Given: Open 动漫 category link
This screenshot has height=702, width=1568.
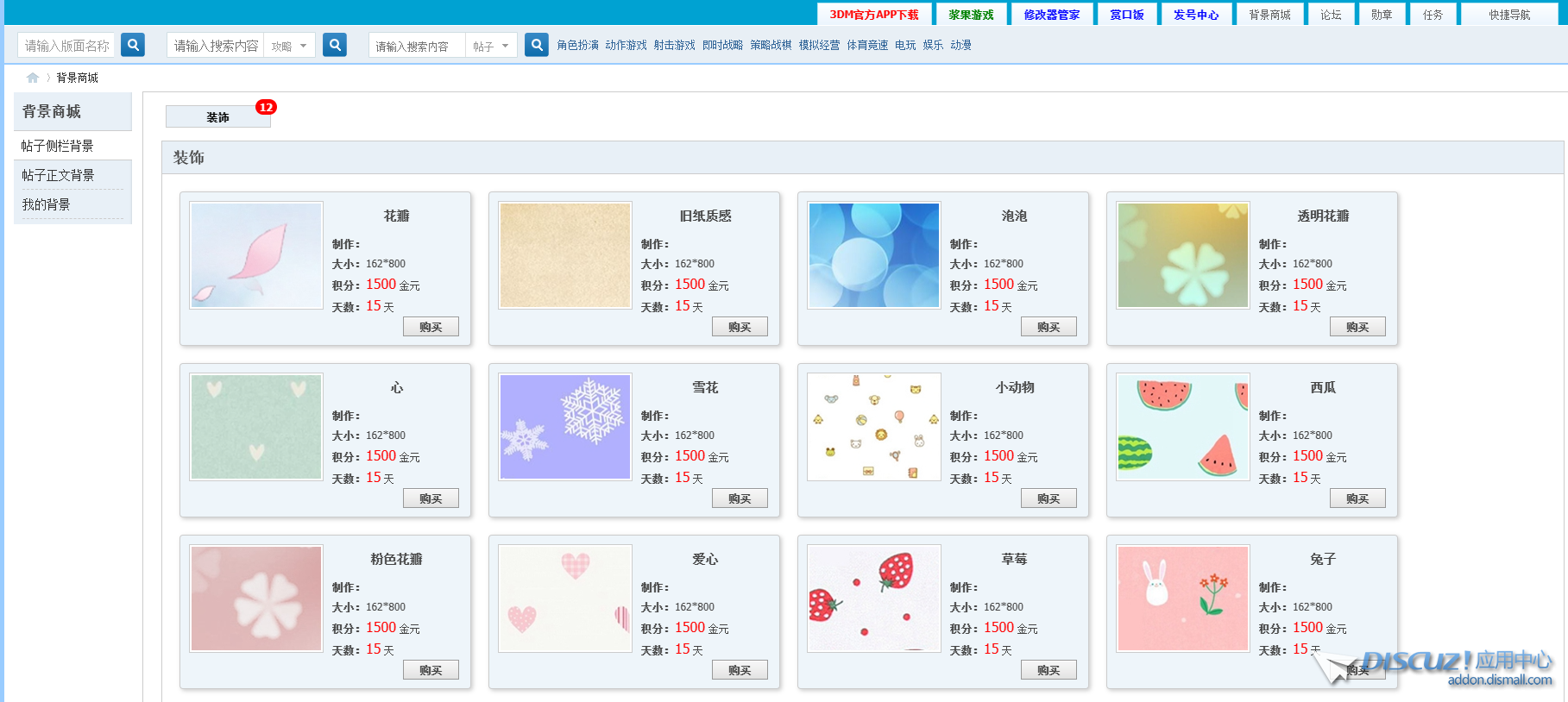Looking at the screenshot, I should (960, 45).
